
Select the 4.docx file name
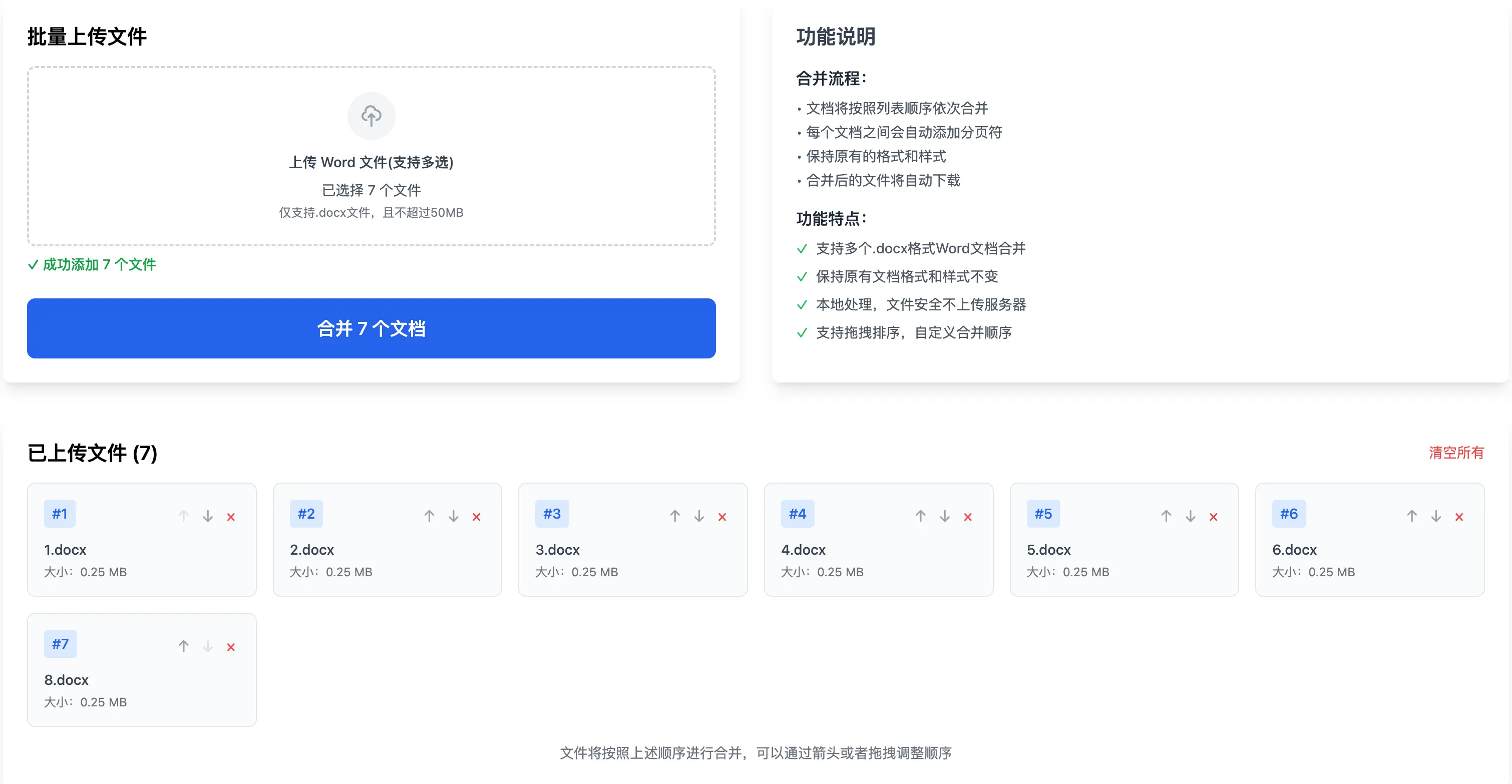click(x=804, y=550)
